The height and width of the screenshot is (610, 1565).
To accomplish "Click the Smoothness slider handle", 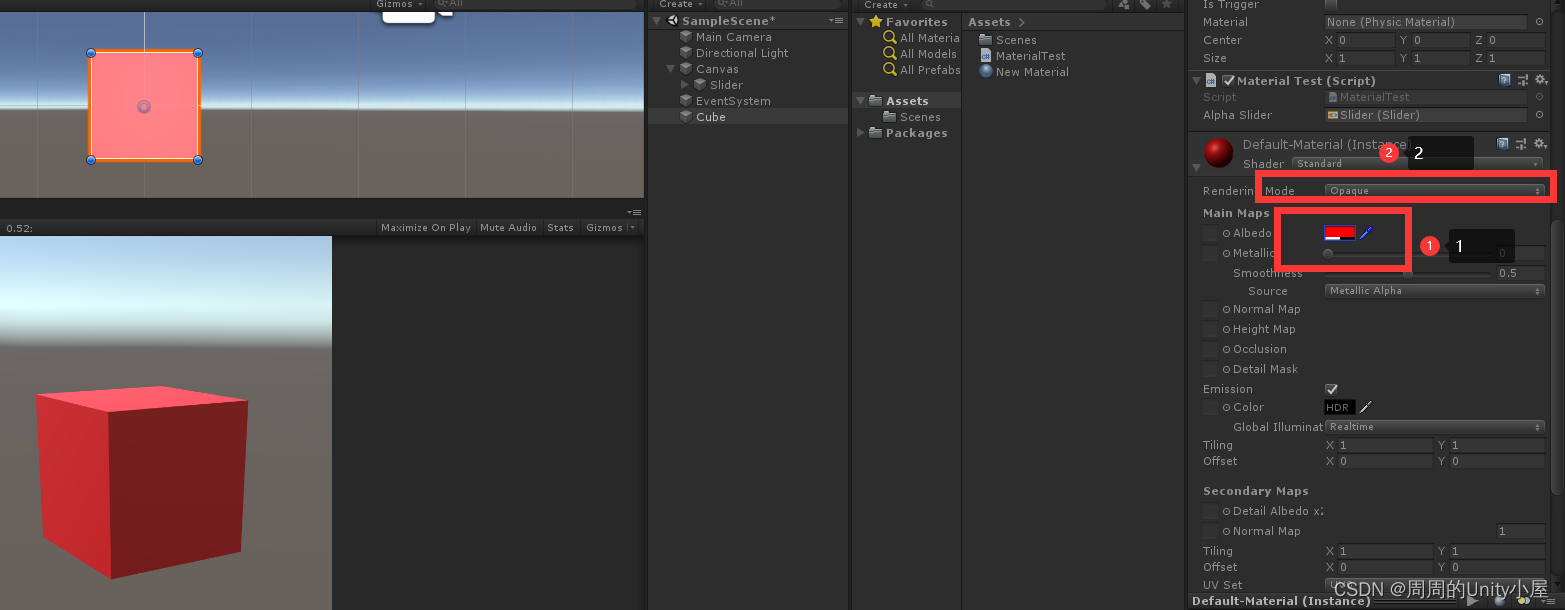I will [1408, 273].
